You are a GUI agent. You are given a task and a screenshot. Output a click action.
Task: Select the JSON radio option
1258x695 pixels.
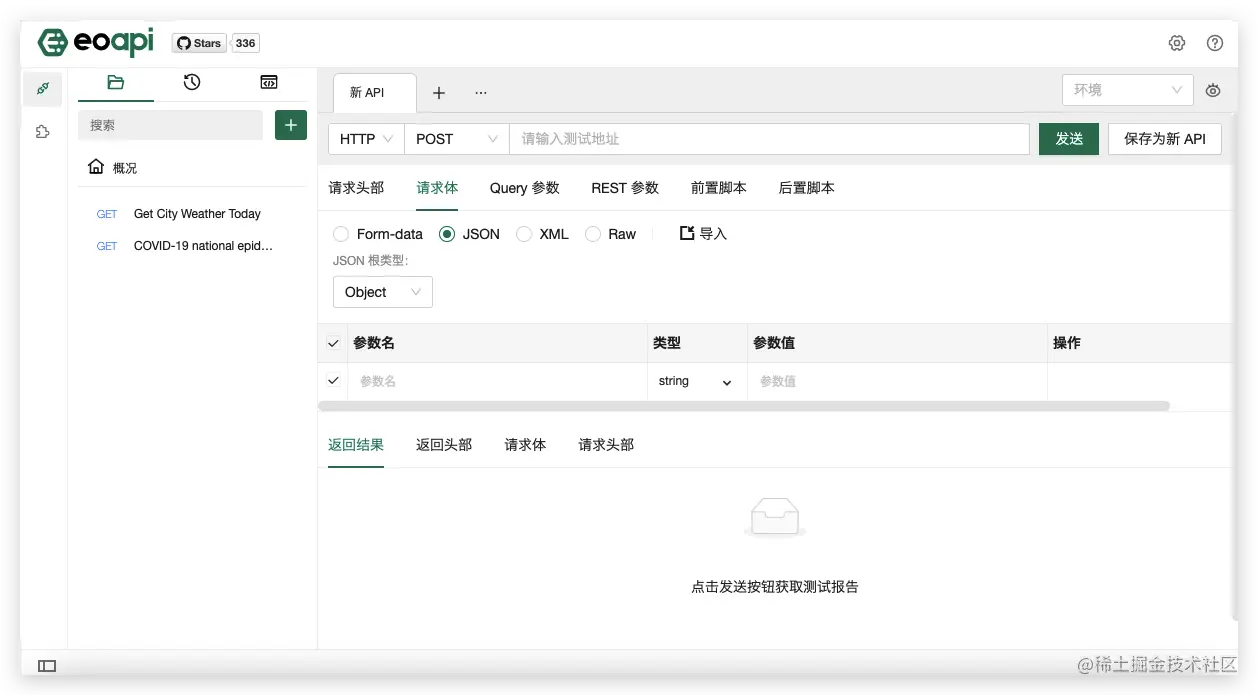(447, 234)
